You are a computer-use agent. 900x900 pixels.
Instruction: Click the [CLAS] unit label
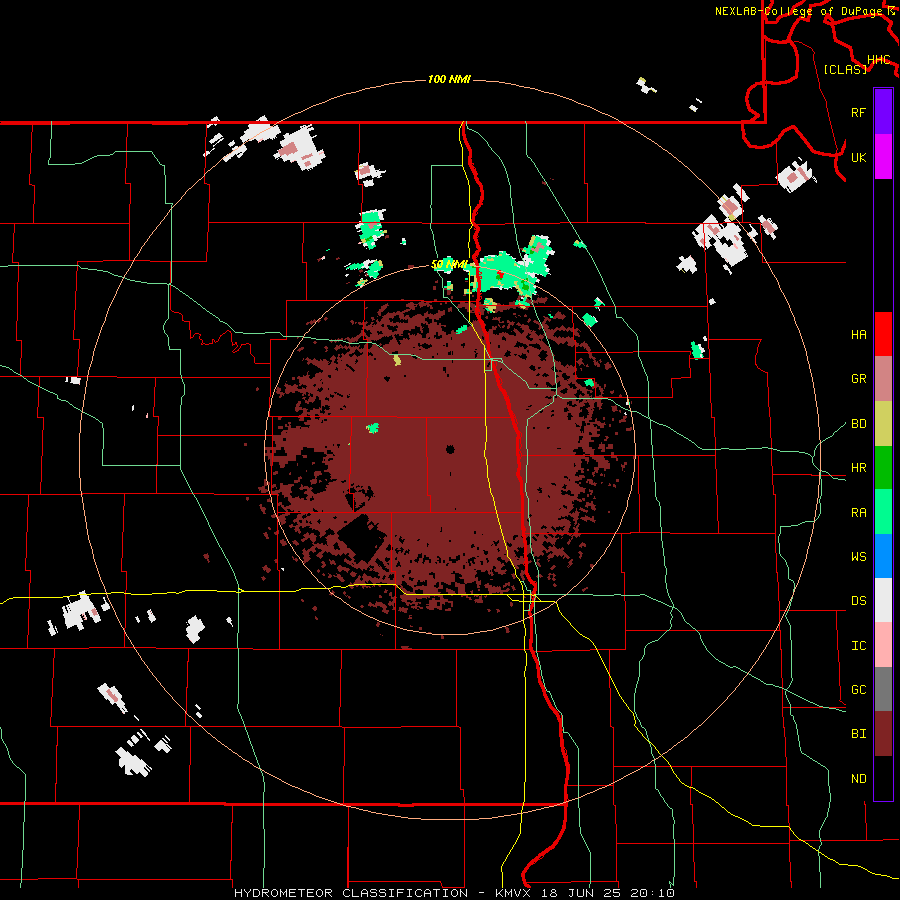845,69
